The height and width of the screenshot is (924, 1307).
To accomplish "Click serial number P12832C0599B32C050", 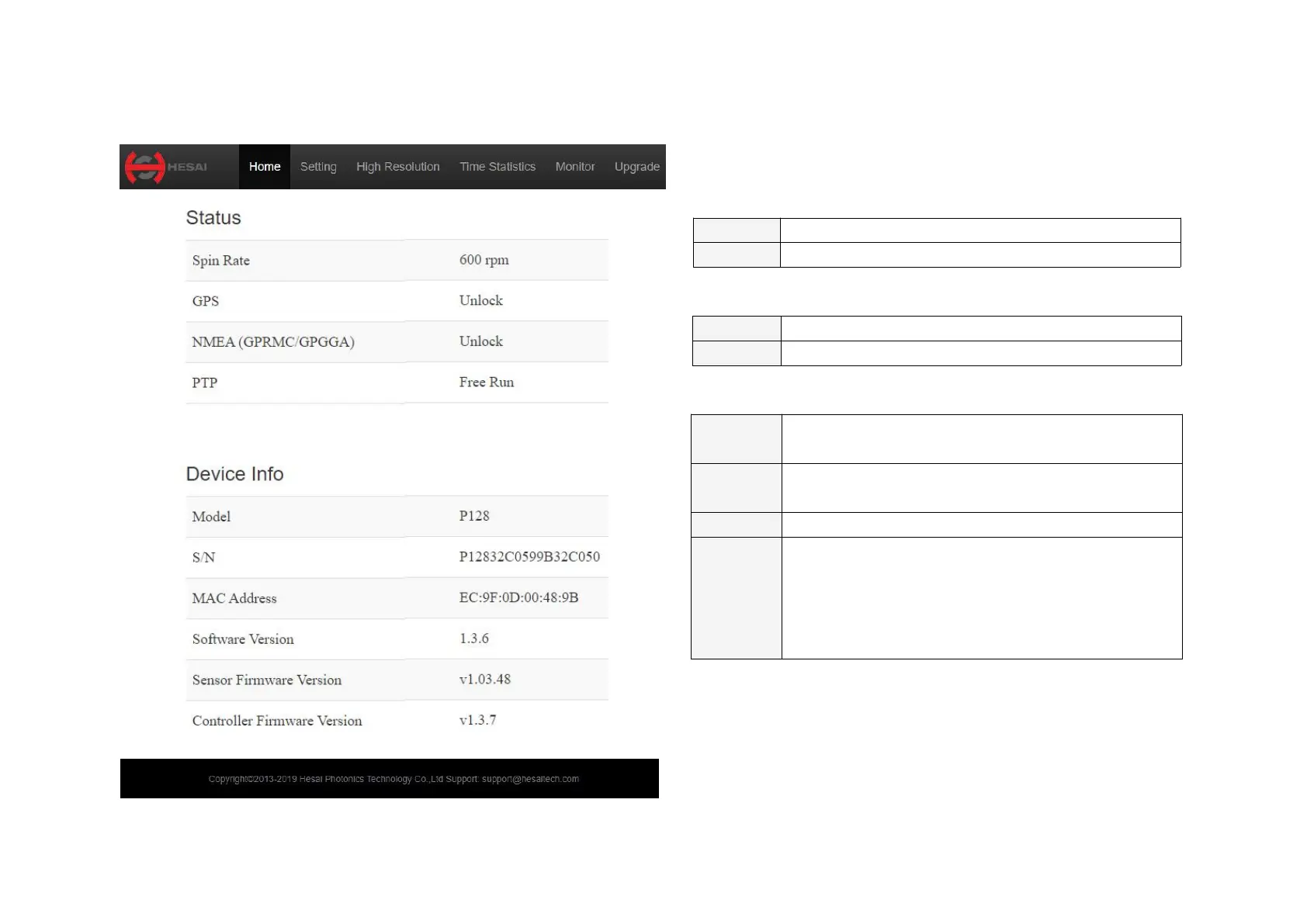I will tap(529, 556).
